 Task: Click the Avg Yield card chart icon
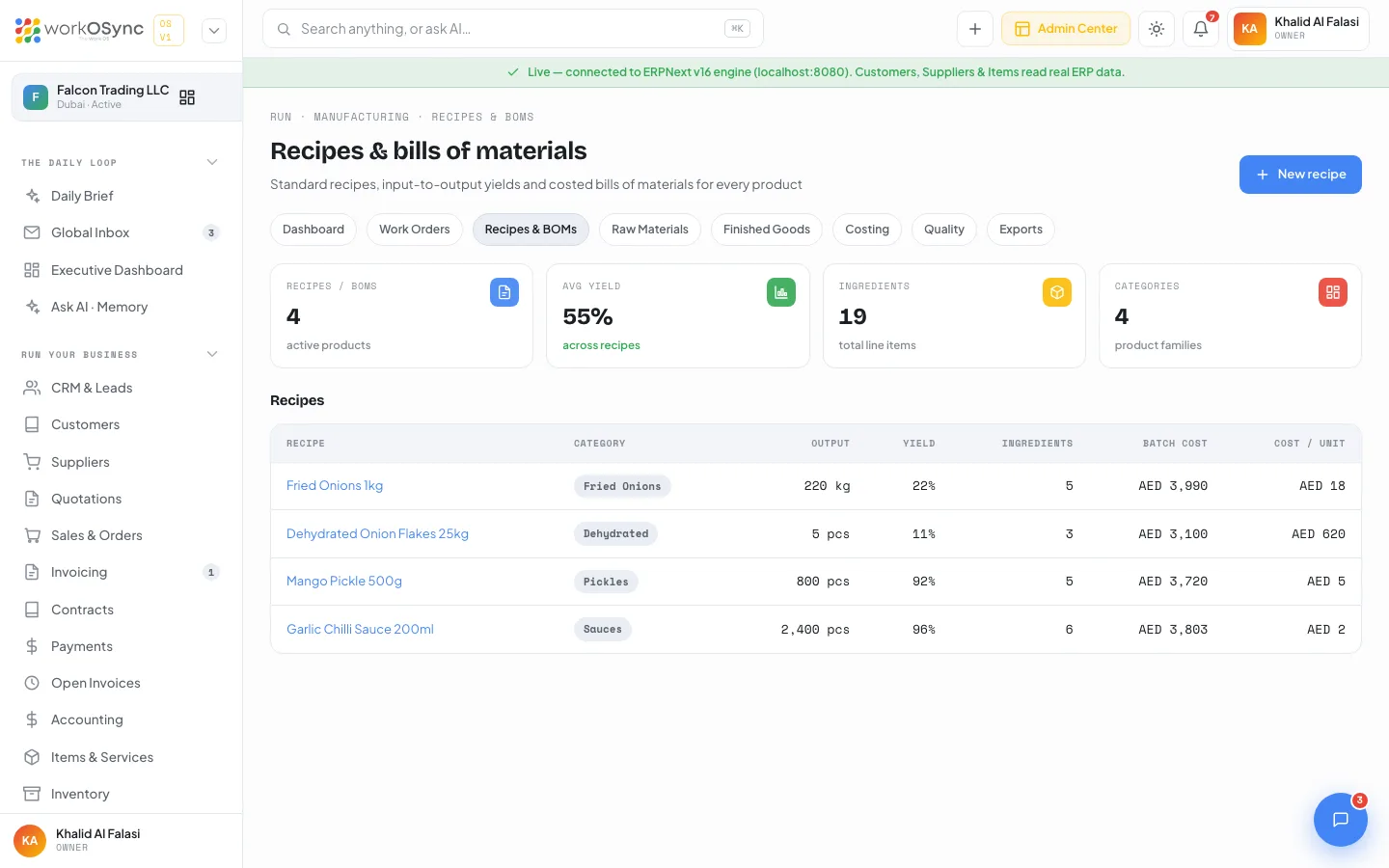click(x=781, y=292)
